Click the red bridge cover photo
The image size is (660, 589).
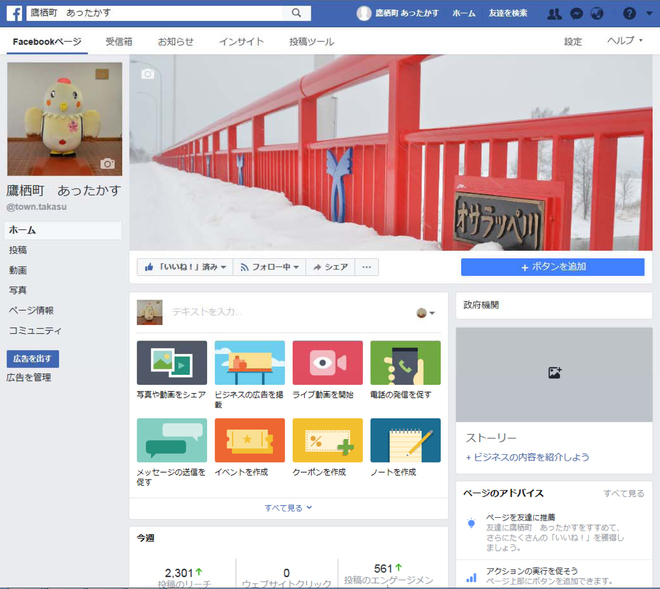point(391,152)
